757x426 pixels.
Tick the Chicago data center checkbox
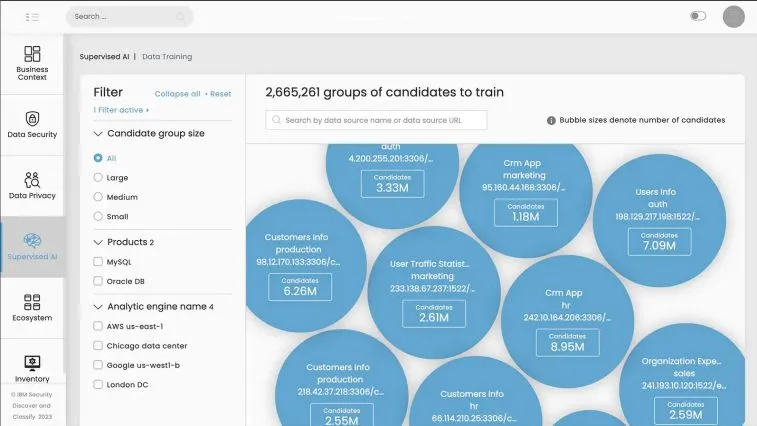(98, 345)
